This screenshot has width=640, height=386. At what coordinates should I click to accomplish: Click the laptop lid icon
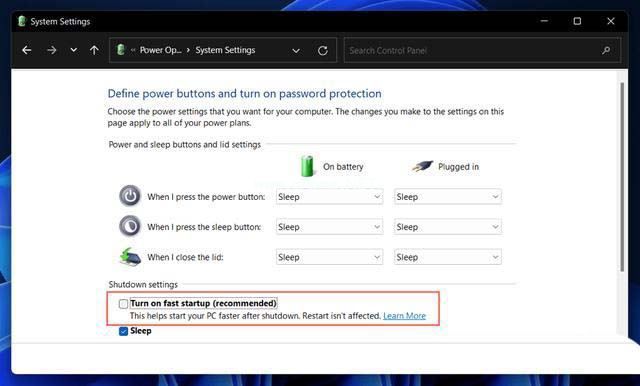tap(130, 257)
